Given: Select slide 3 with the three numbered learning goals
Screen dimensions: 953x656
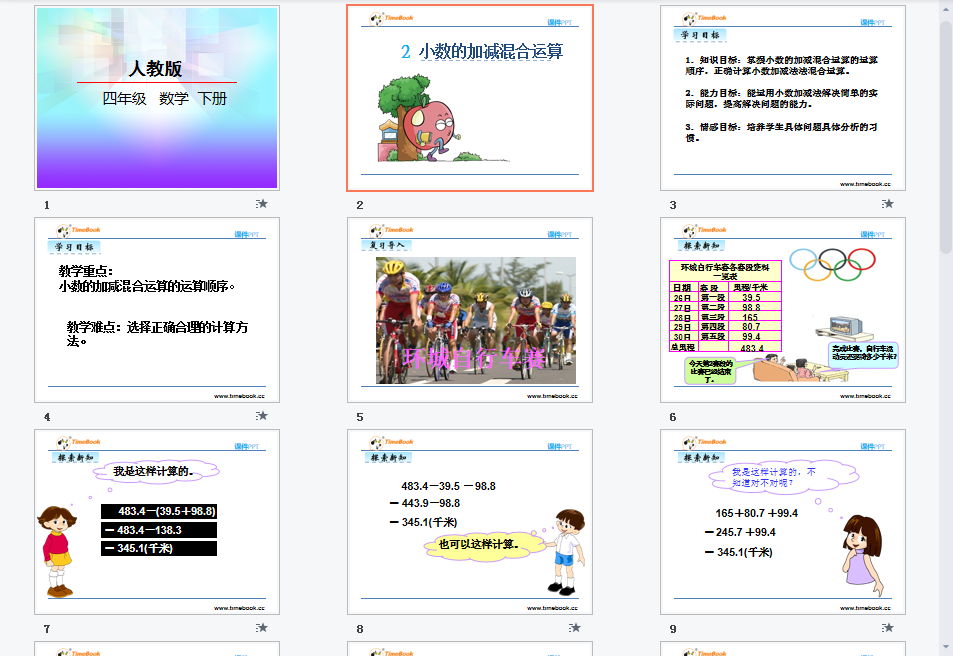Looking at the screenshot, I should click(x=783, y=98).
